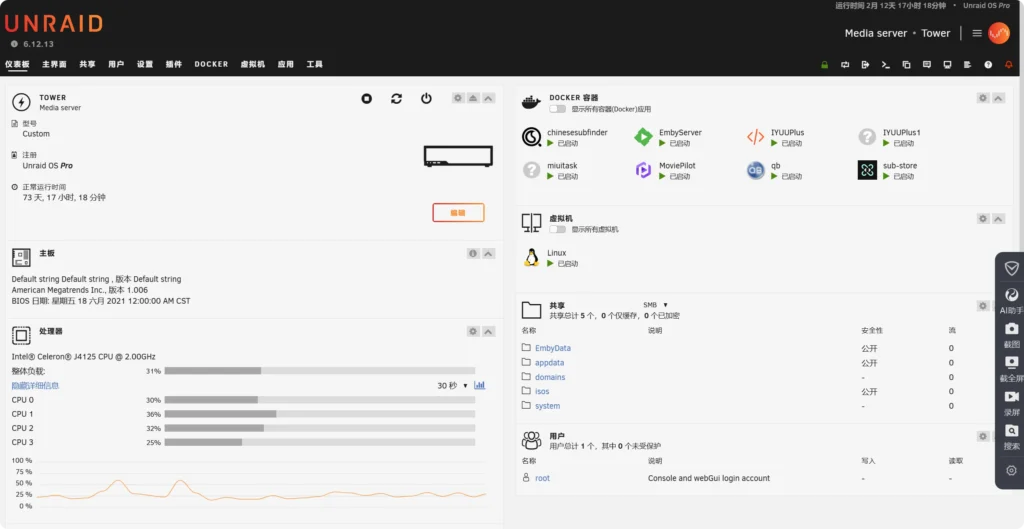This screenshot has height=529, width=1024.
Task: Open settings gear in the TOWER panel
Action: pyautogui.click(x=458, y=98)
